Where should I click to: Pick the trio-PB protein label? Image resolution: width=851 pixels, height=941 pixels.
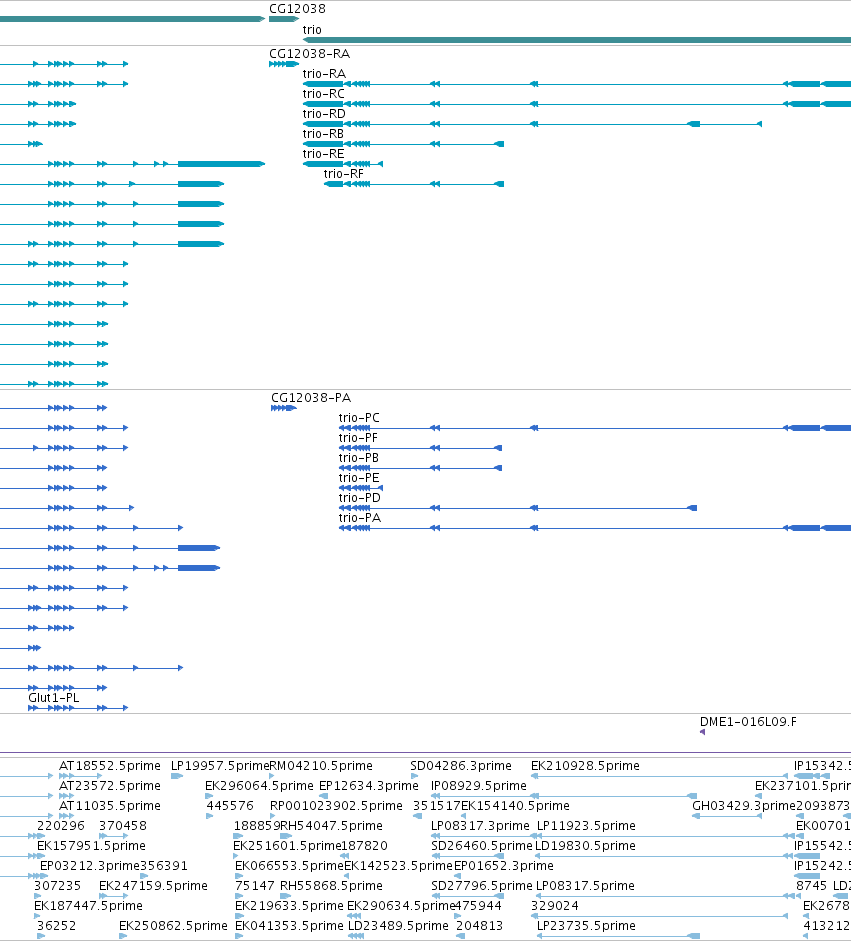point(359,458)
